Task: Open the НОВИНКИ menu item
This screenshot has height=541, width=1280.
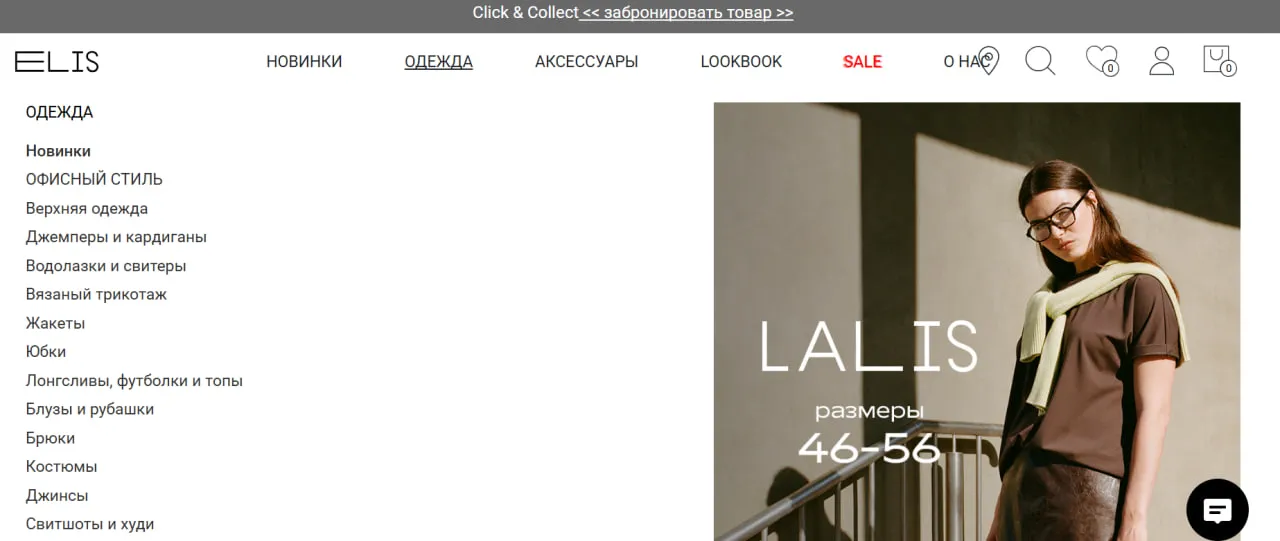Action: [304, 62]
